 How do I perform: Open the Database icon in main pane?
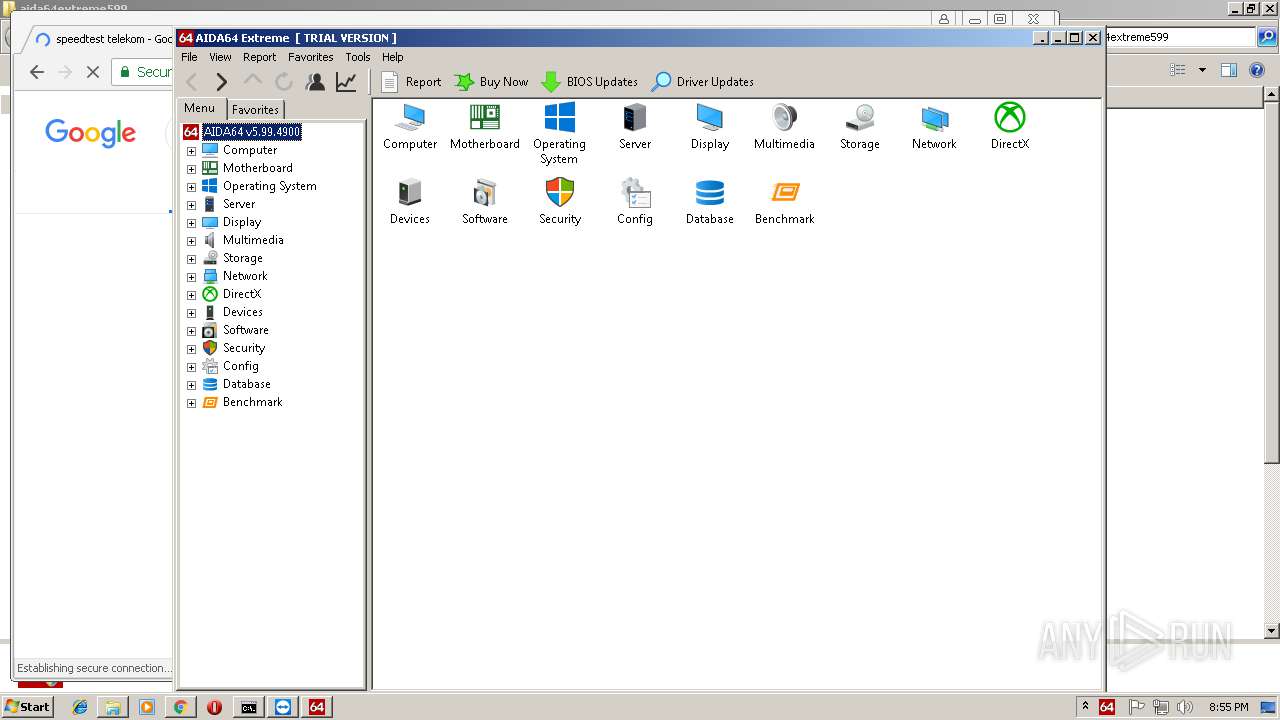(710, 192)
